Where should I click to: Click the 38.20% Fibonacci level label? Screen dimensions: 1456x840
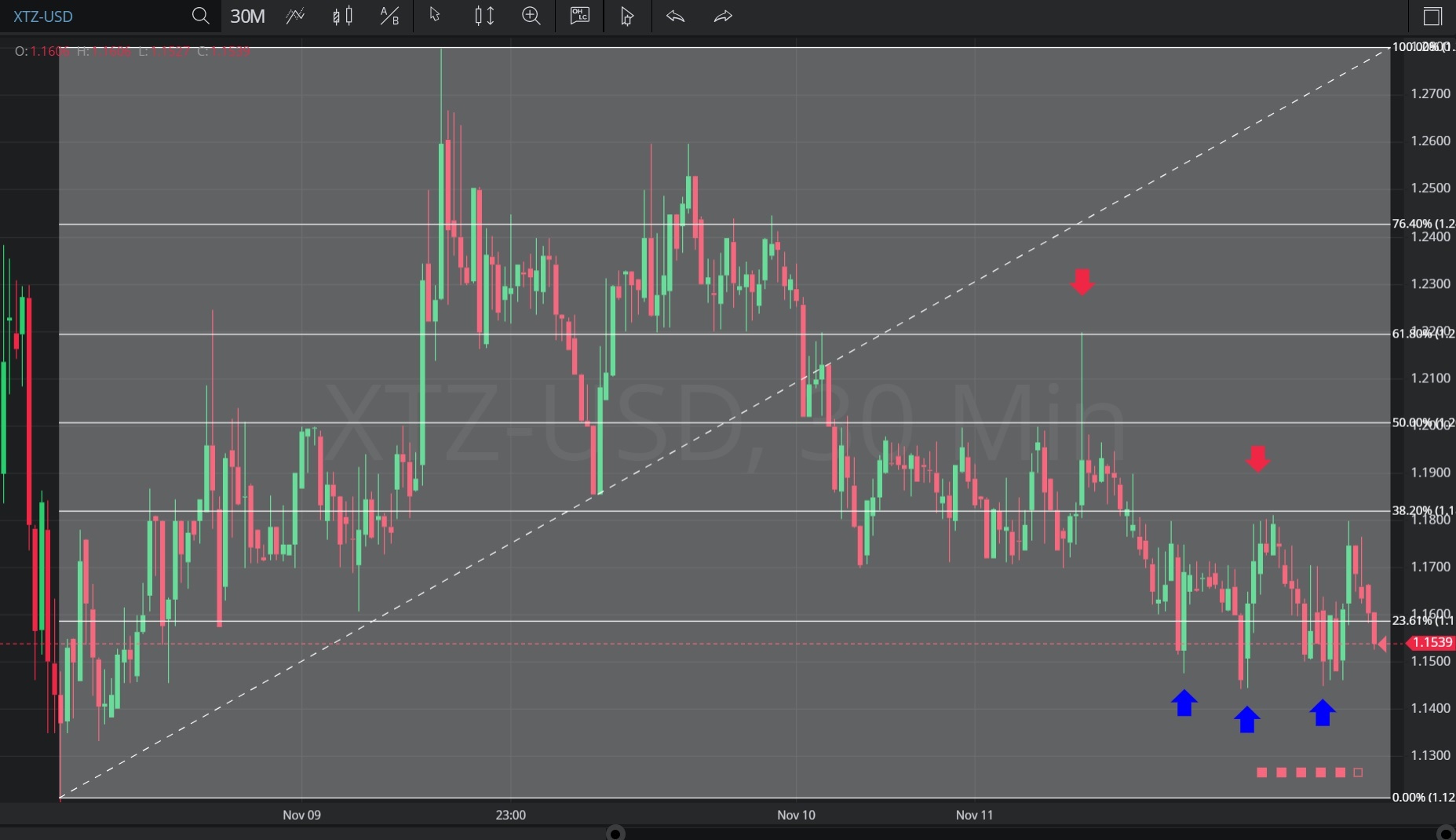(x=1423, y=510)
